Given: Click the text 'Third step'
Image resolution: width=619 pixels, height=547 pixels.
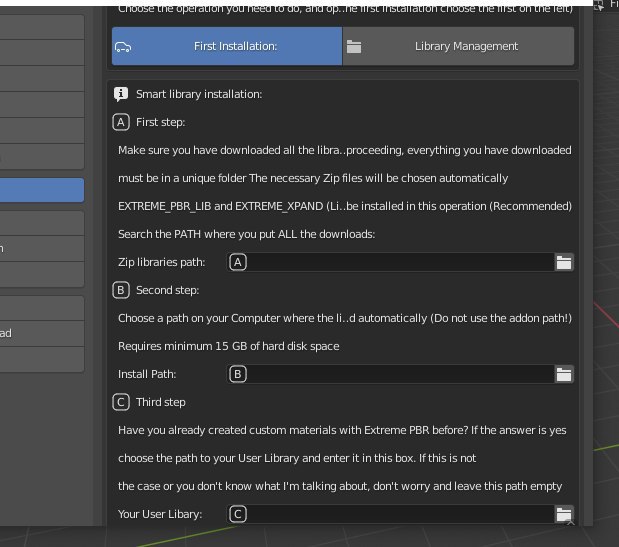Looking at the screenshot, I should point(160,403).
